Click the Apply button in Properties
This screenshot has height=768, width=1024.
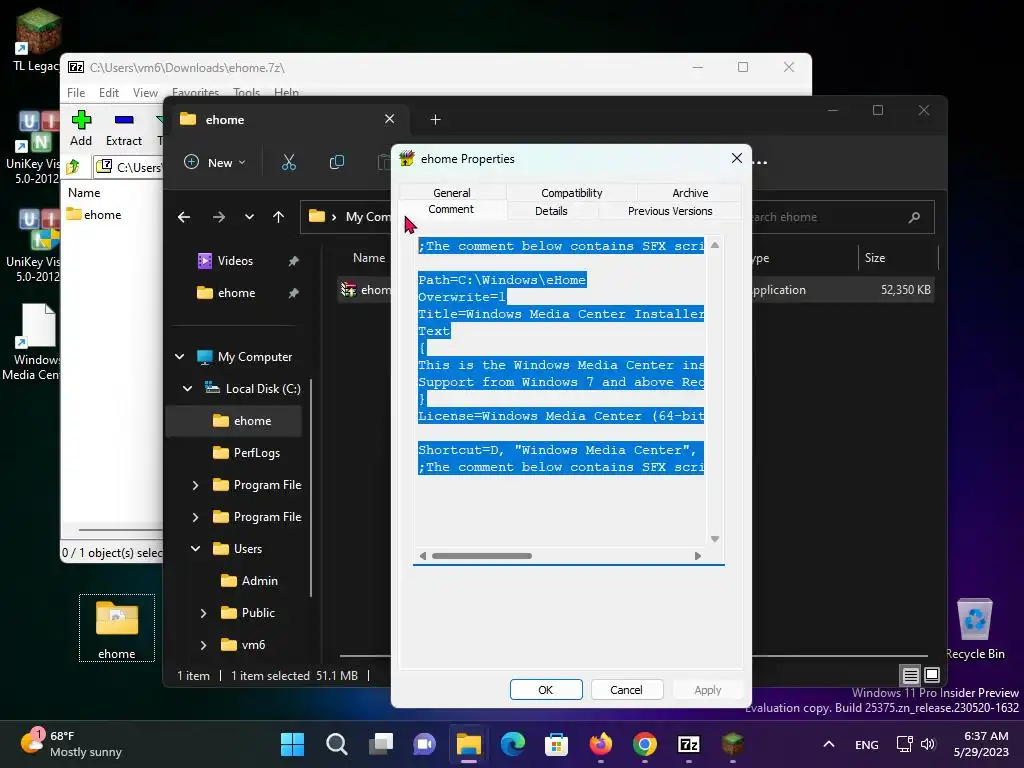(708, 690)
